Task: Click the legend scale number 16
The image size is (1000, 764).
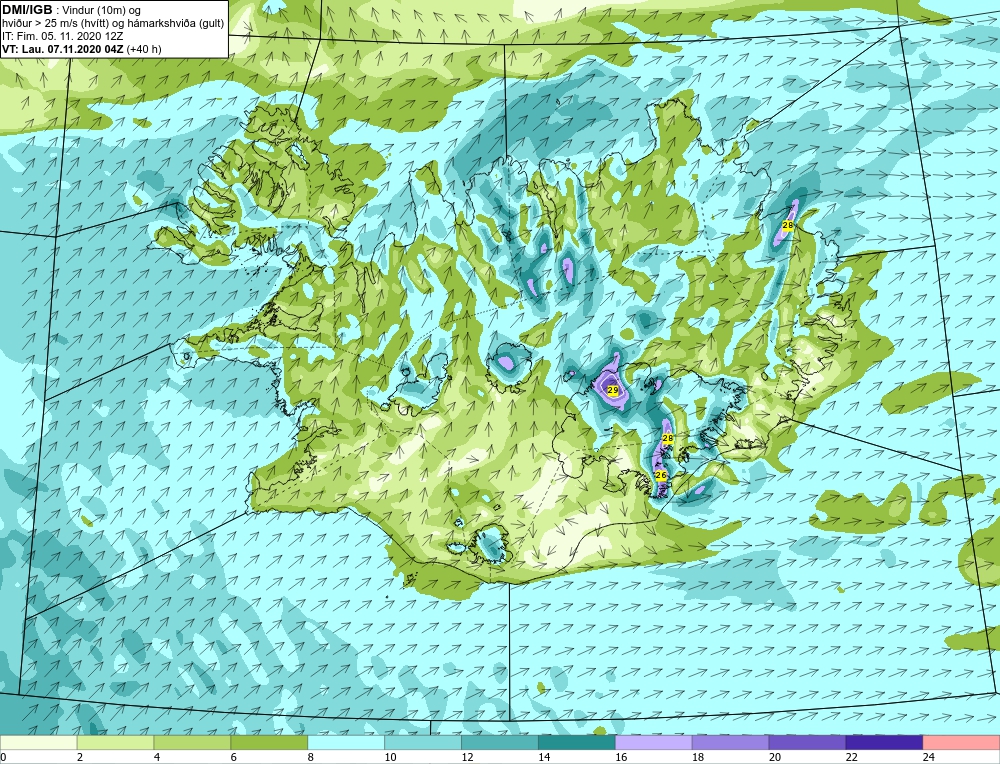Action: click(x=621, y=757)
